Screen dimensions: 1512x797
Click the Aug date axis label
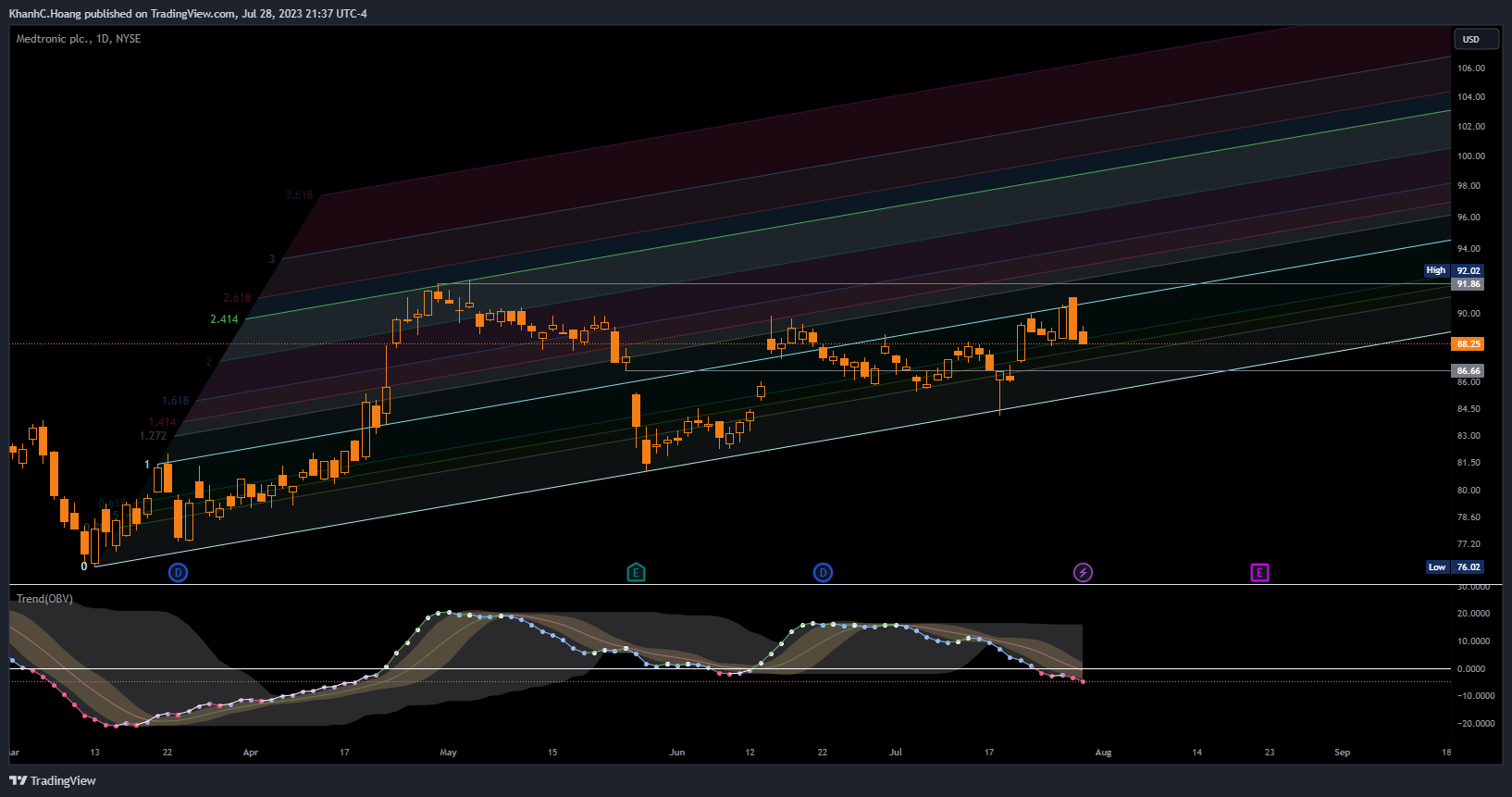(1103, 753)
